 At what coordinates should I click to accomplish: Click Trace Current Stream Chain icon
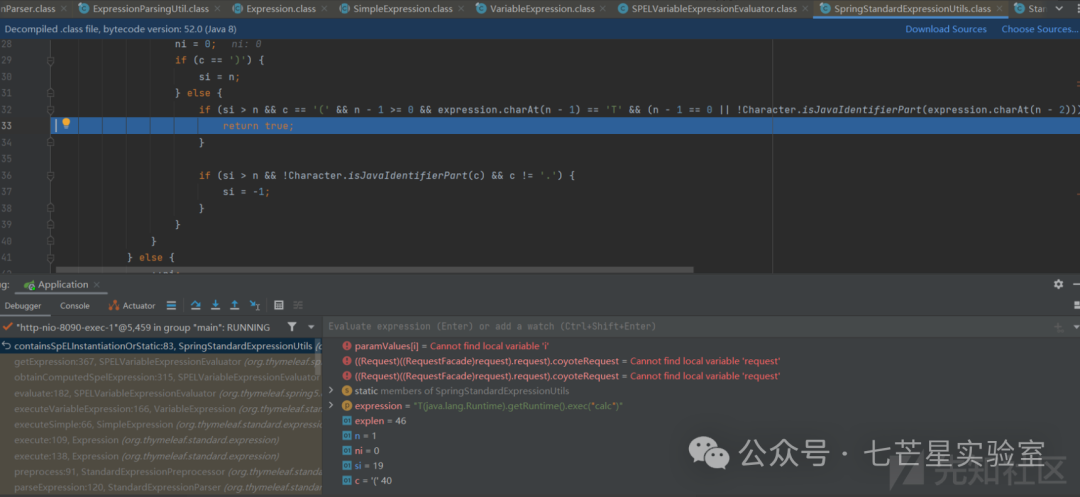298,306
